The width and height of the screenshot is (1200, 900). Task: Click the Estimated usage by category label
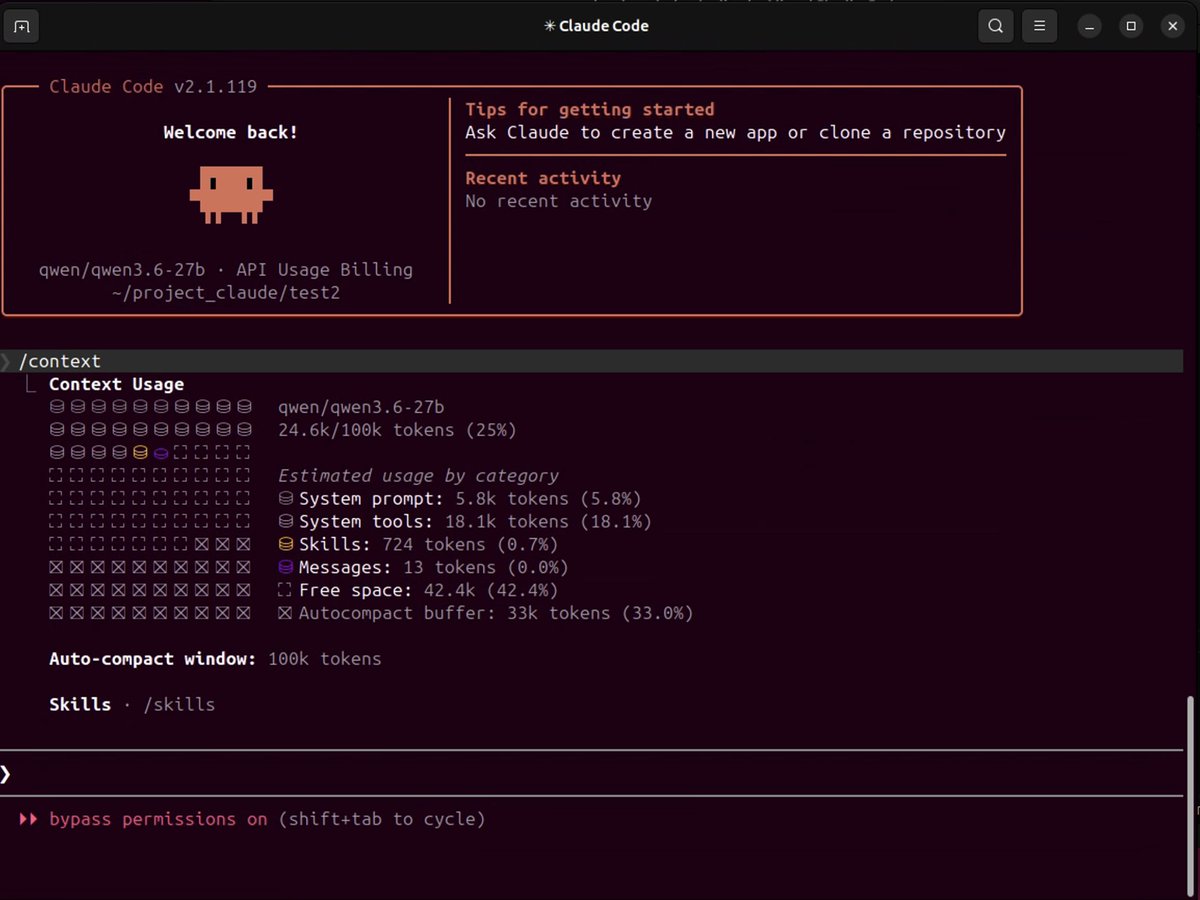(x=418, y=476)
